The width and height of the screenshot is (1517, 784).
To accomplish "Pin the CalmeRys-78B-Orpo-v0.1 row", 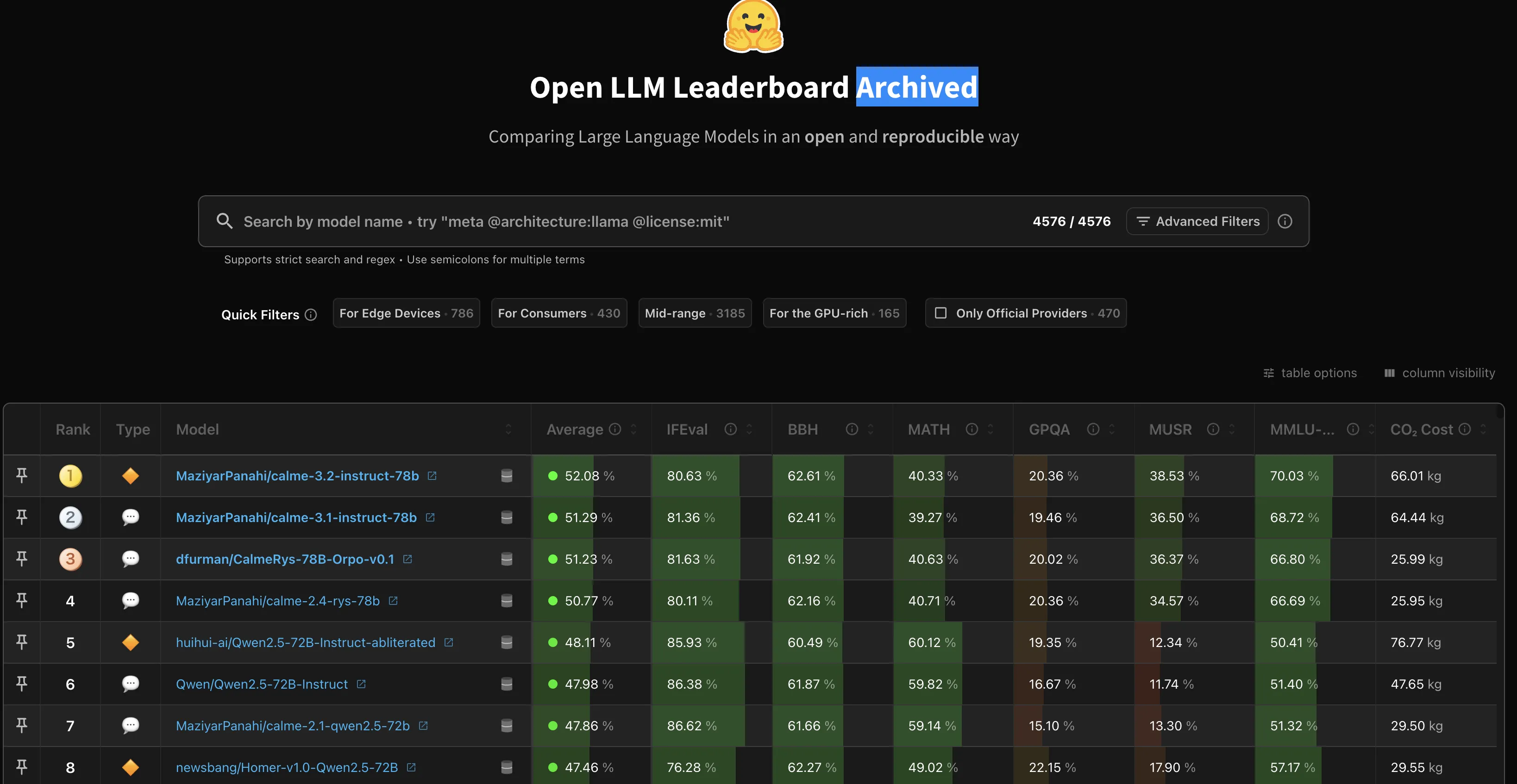I will coord(22,559).
